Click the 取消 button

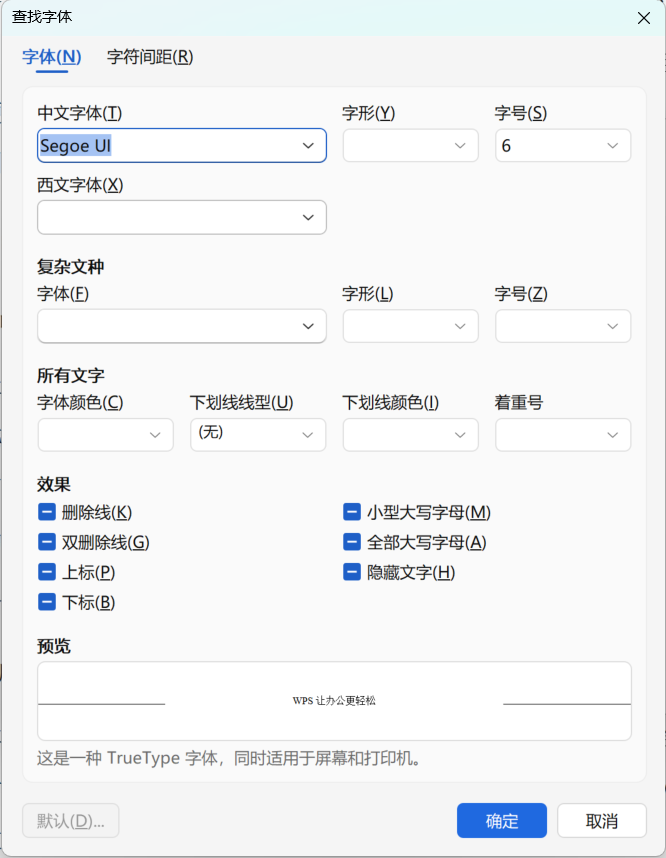click(x=602, y=820)
